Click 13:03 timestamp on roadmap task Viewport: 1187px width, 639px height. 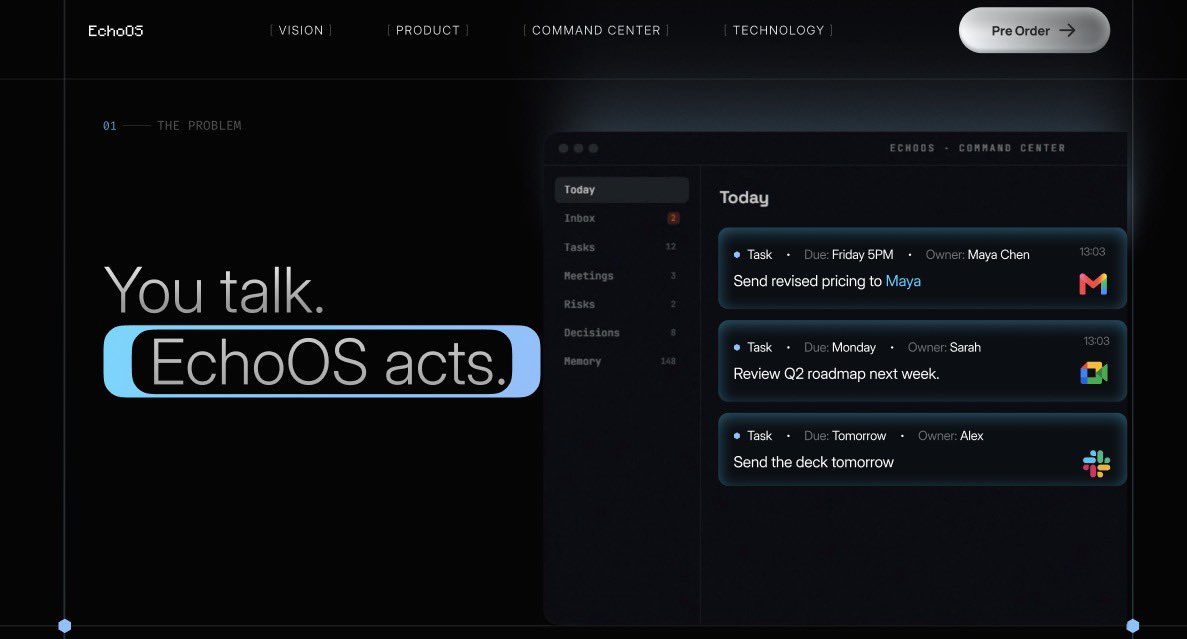coord(1096,341)
